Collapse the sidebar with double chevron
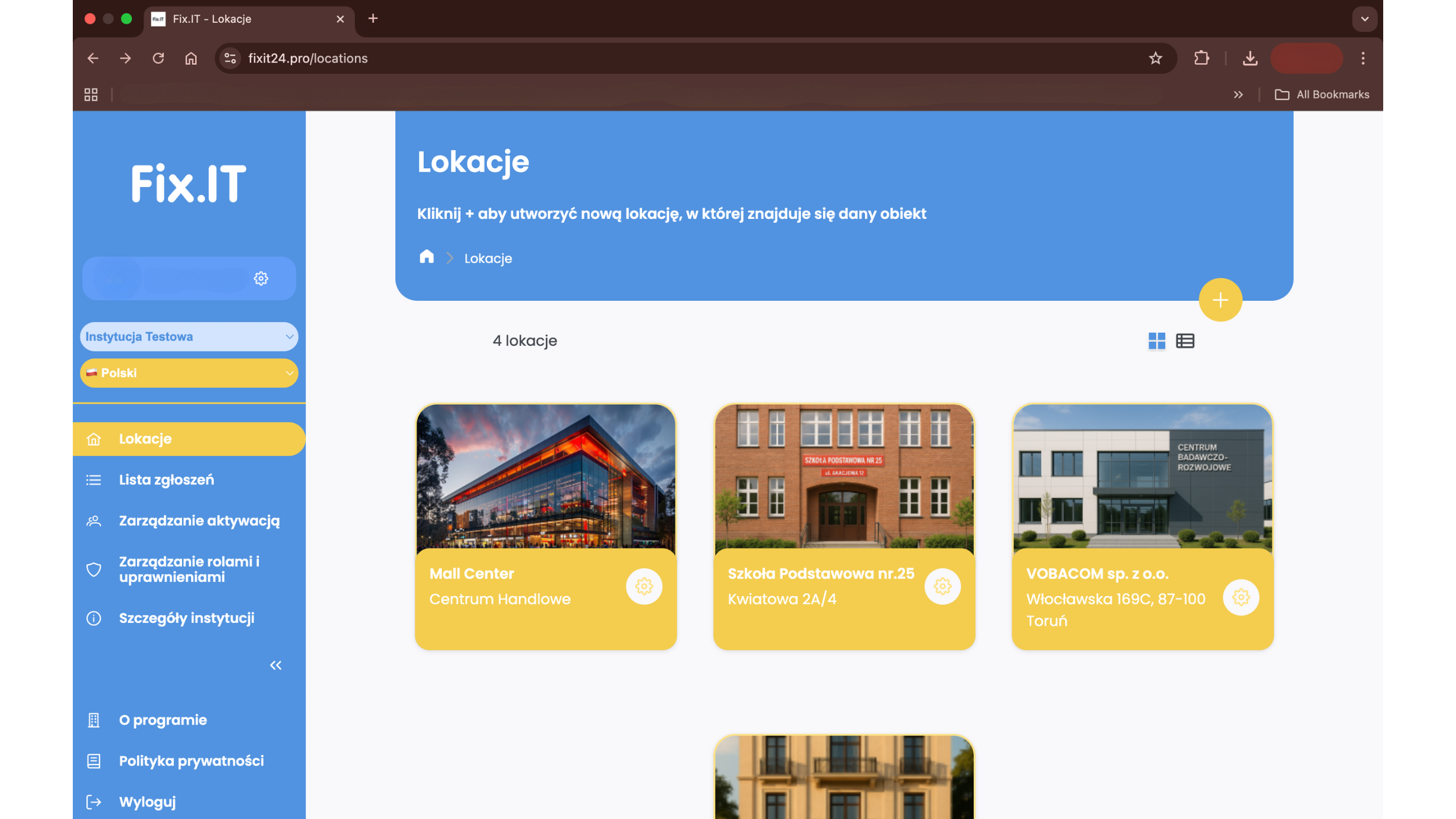Screen dimensions: 1456x819 [276, 665]
